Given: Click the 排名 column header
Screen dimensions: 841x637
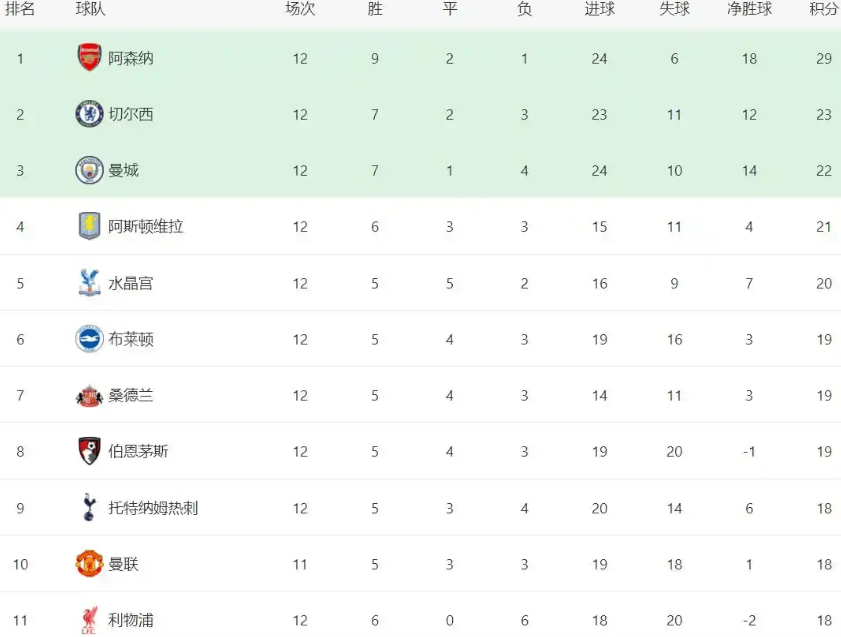Looking at the screenshot, I should [x=20, y=9].
